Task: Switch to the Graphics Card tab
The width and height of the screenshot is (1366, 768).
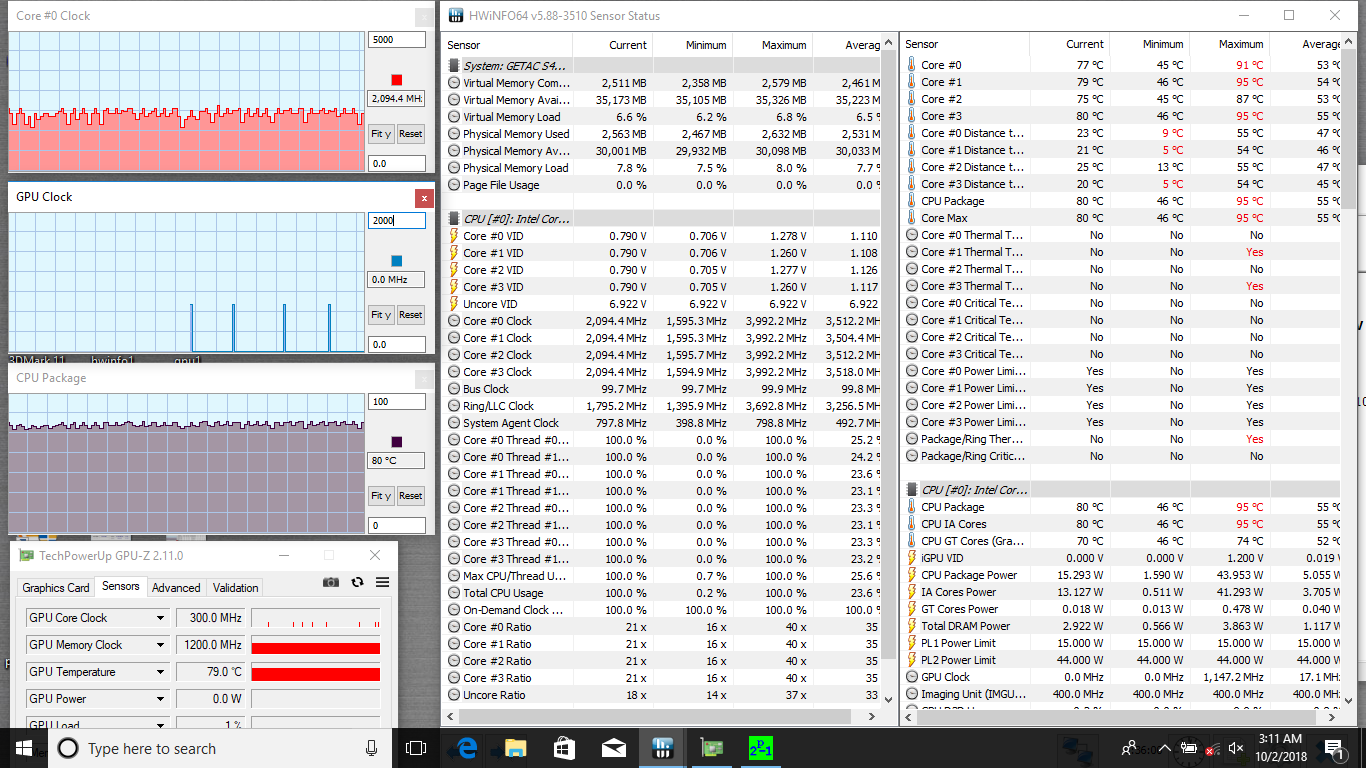Action: coord(56,588)
